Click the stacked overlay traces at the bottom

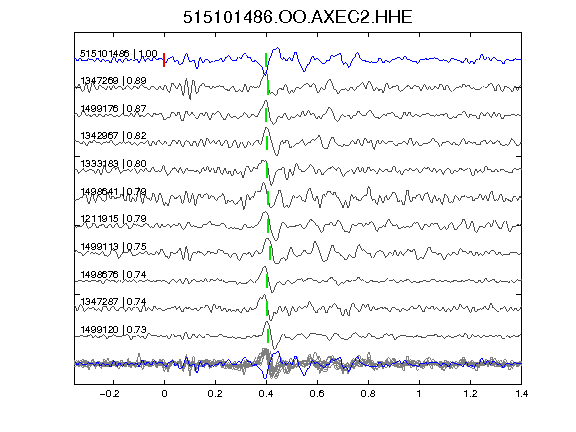click(298, 363)
